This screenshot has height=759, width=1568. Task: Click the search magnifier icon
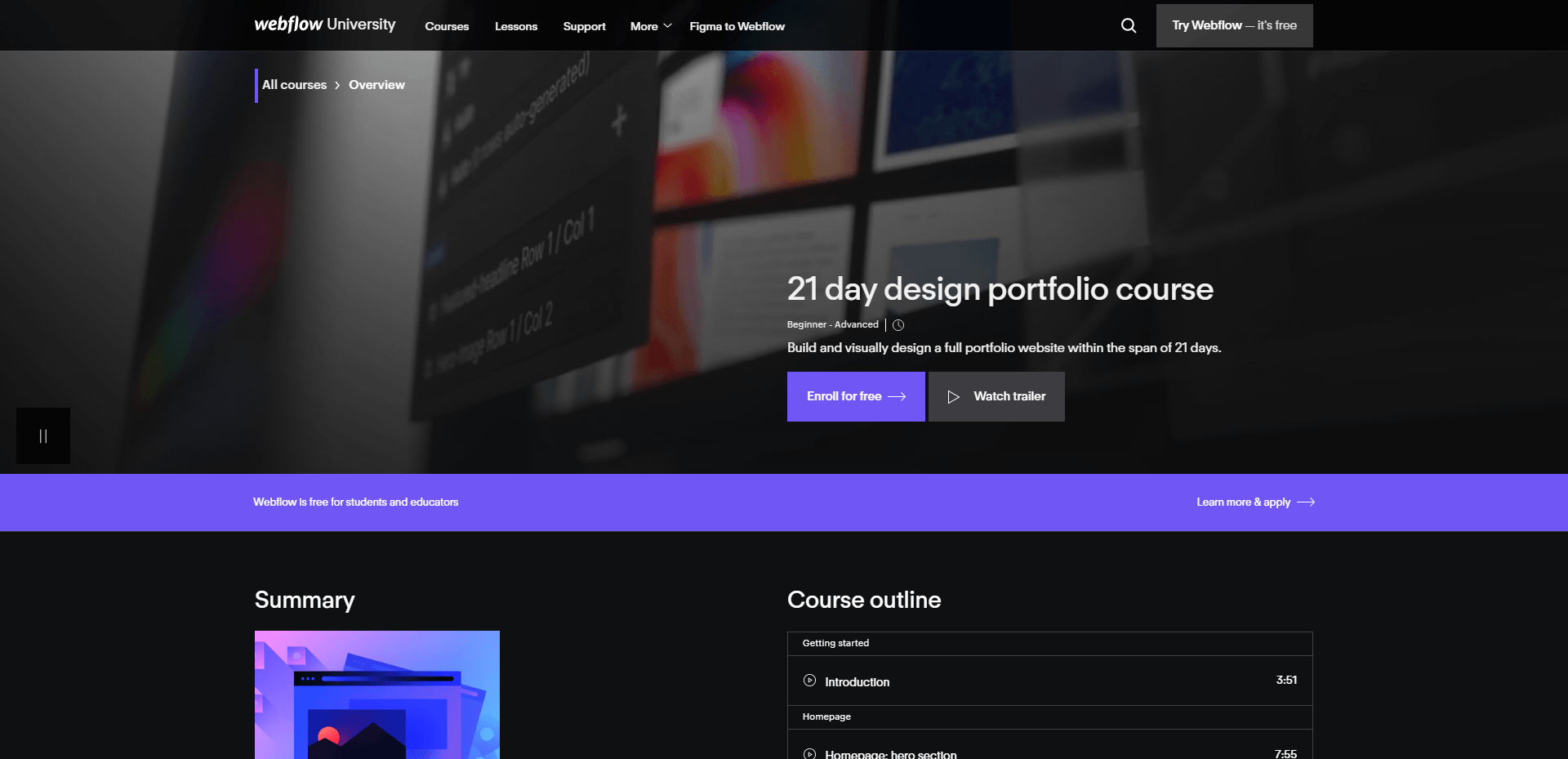pos(1129,25)
